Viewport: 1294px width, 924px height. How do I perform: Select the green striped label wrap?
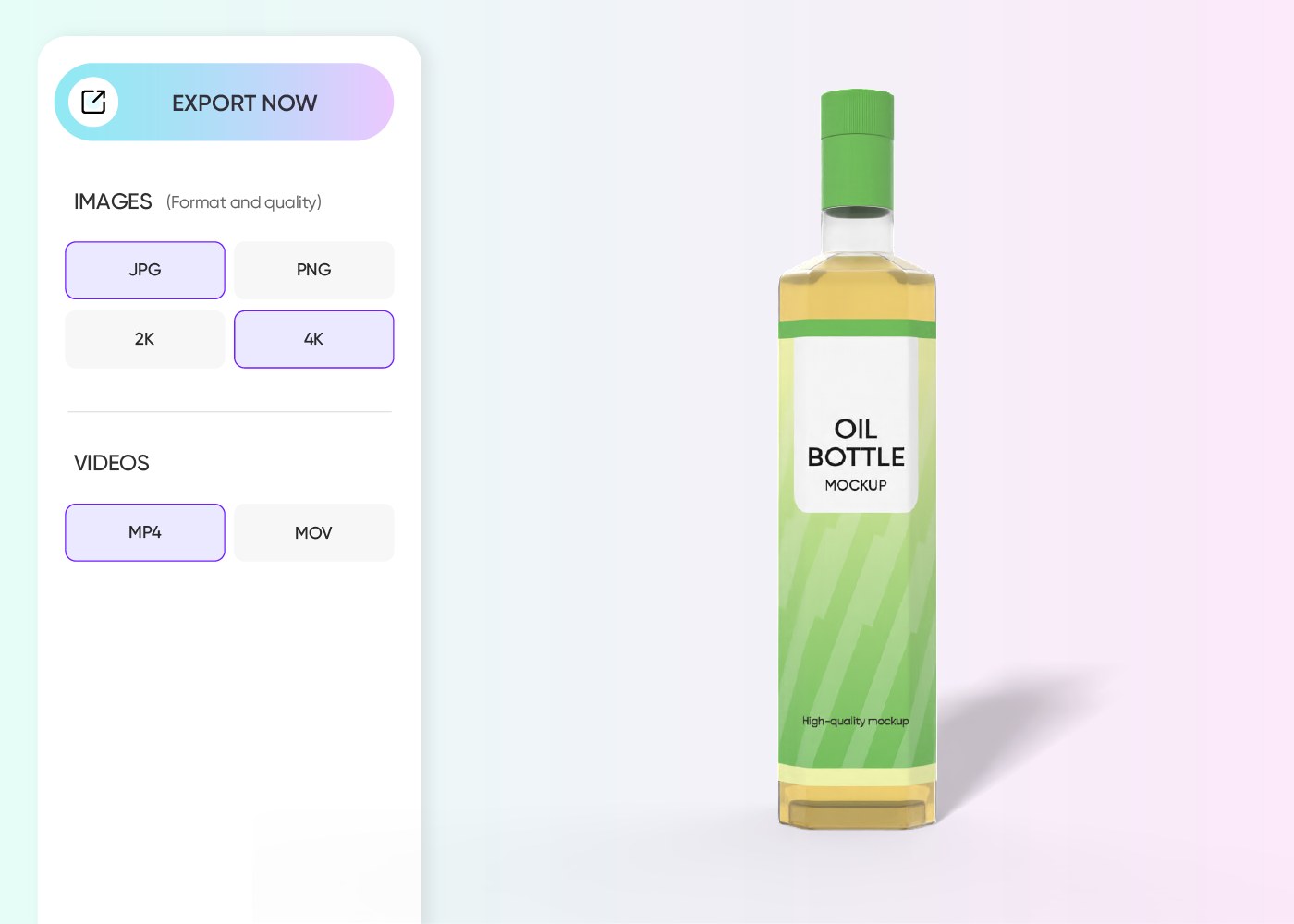(857, 638)
